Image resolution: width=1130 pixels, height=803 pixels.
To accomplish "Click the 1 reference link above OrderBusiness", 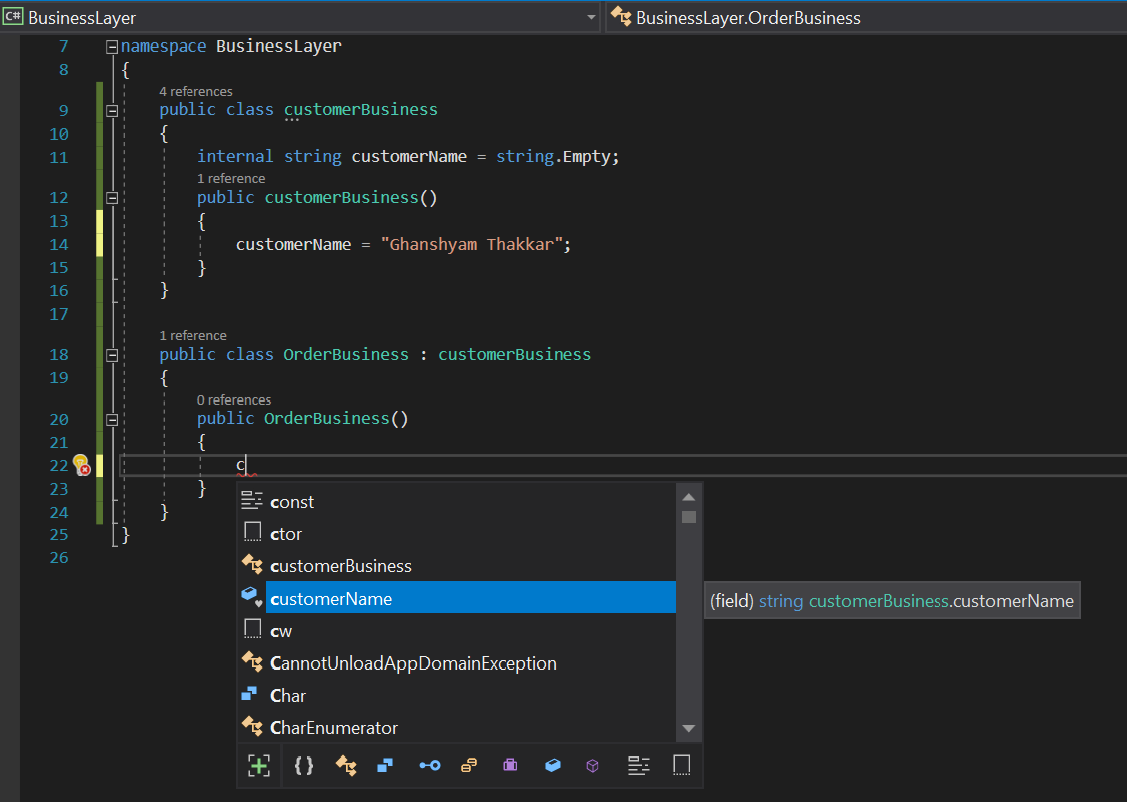I will (x=193, y=335).
